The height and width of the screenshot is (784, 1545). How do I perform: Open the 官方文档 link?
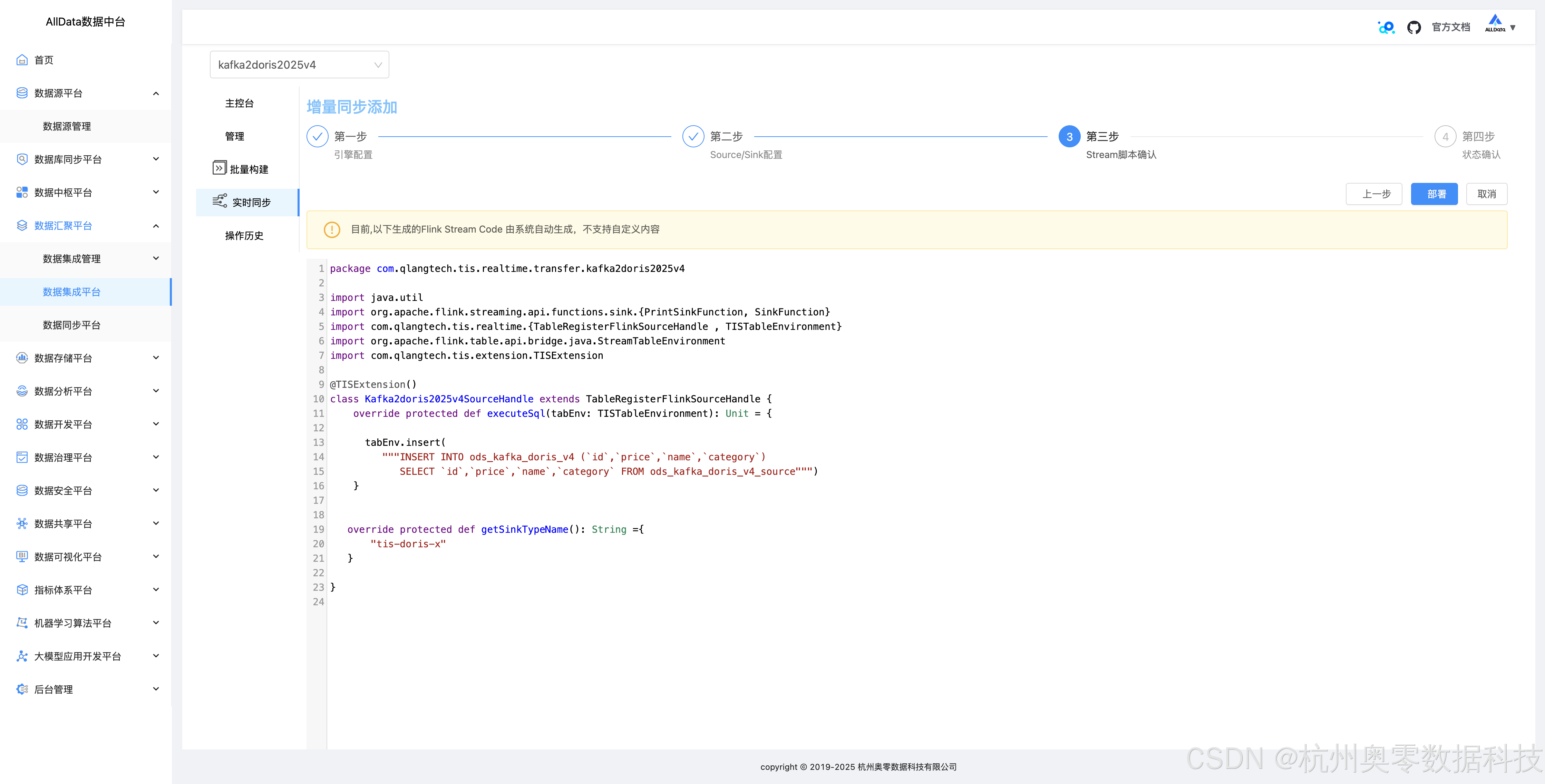point(1450,27)
